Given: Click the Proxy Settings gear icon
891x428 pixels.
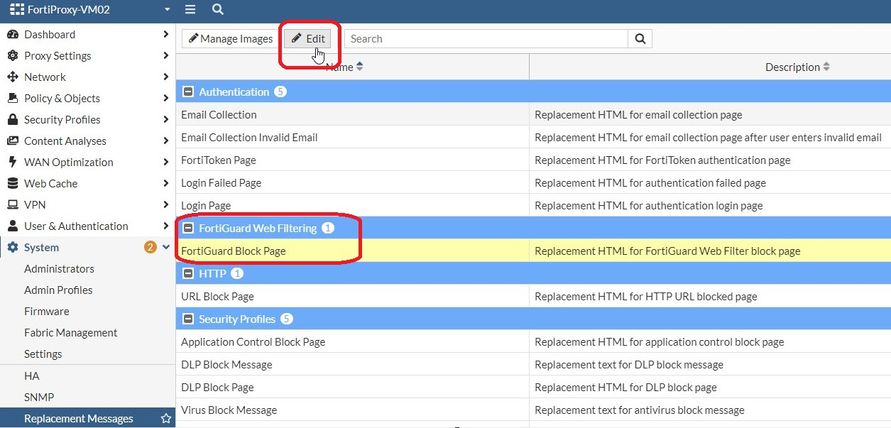Looking at the screenshot, I should point(13,56).
